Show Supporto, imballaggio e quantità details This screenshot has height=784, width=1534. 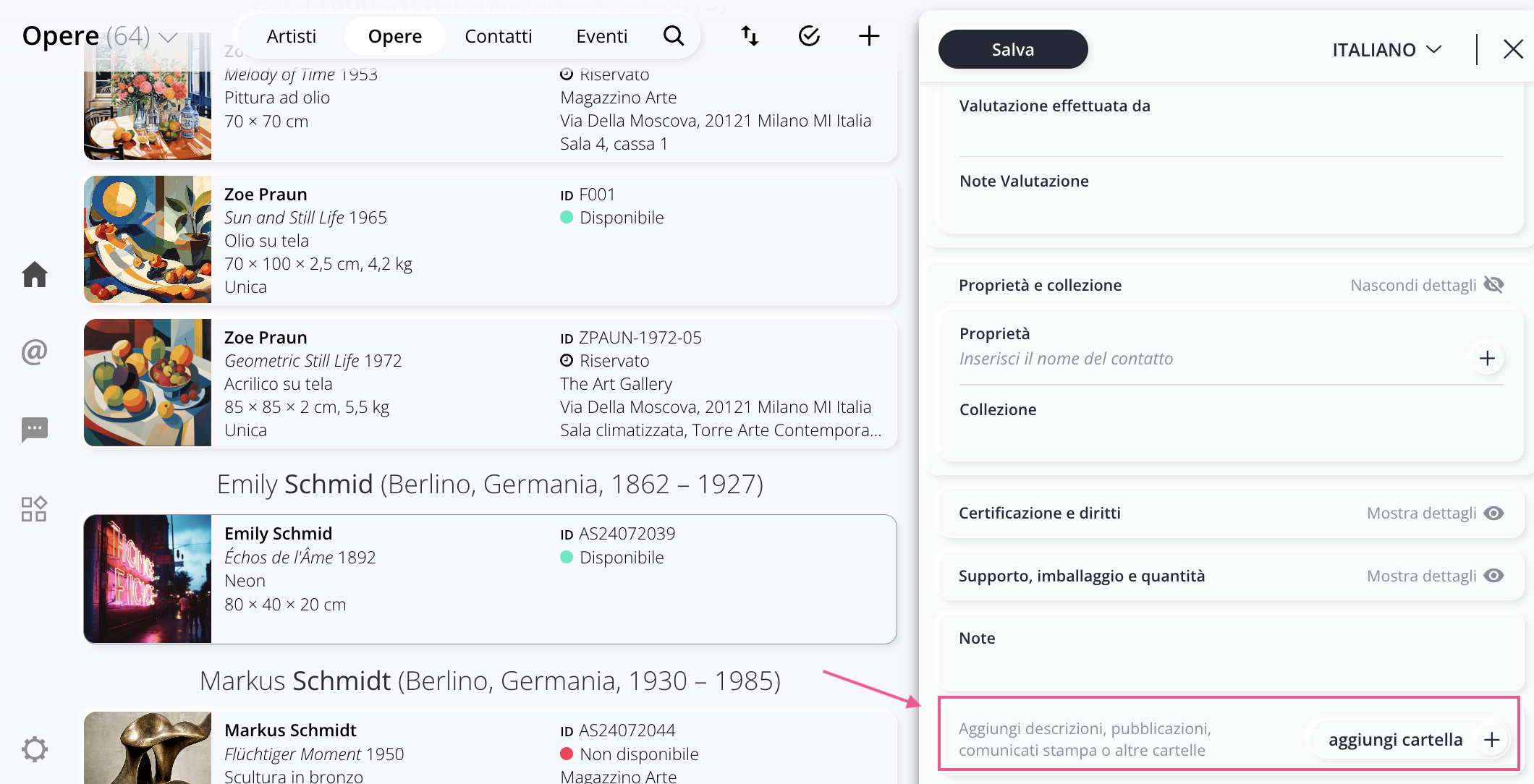point(1434,576)
